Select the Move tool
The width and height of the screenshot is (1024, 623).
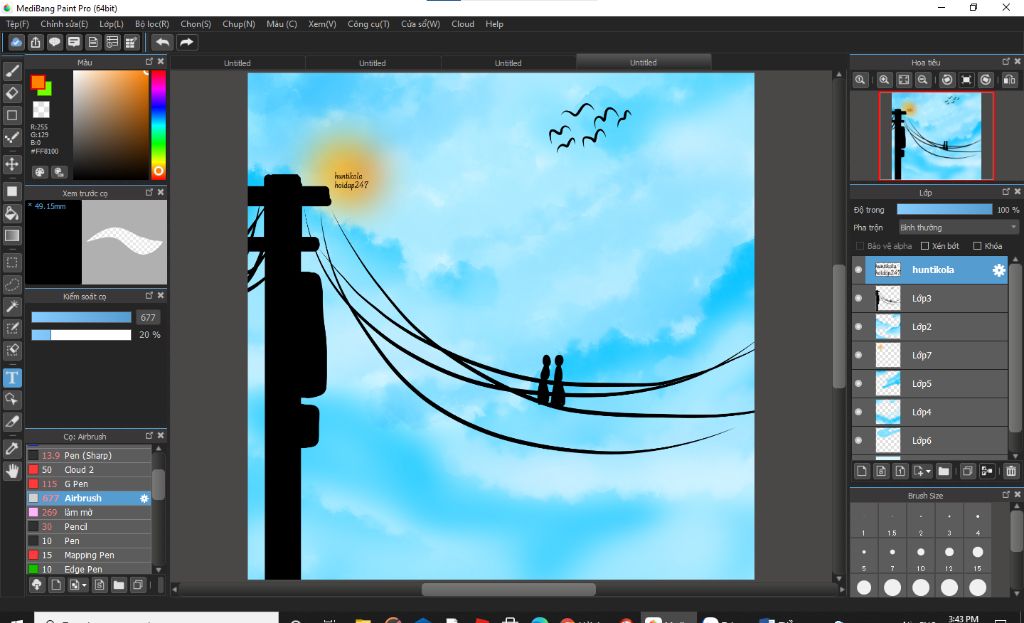12,164
